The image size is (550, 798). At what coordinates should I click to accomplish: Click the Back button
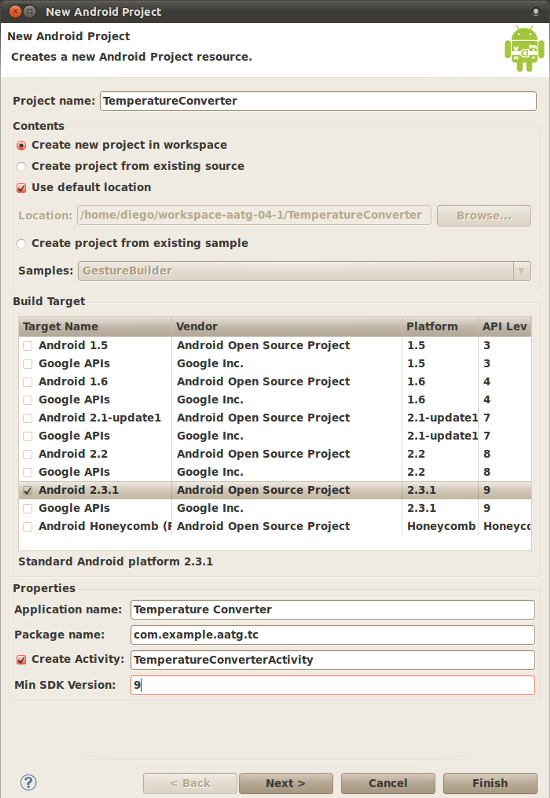190,783
